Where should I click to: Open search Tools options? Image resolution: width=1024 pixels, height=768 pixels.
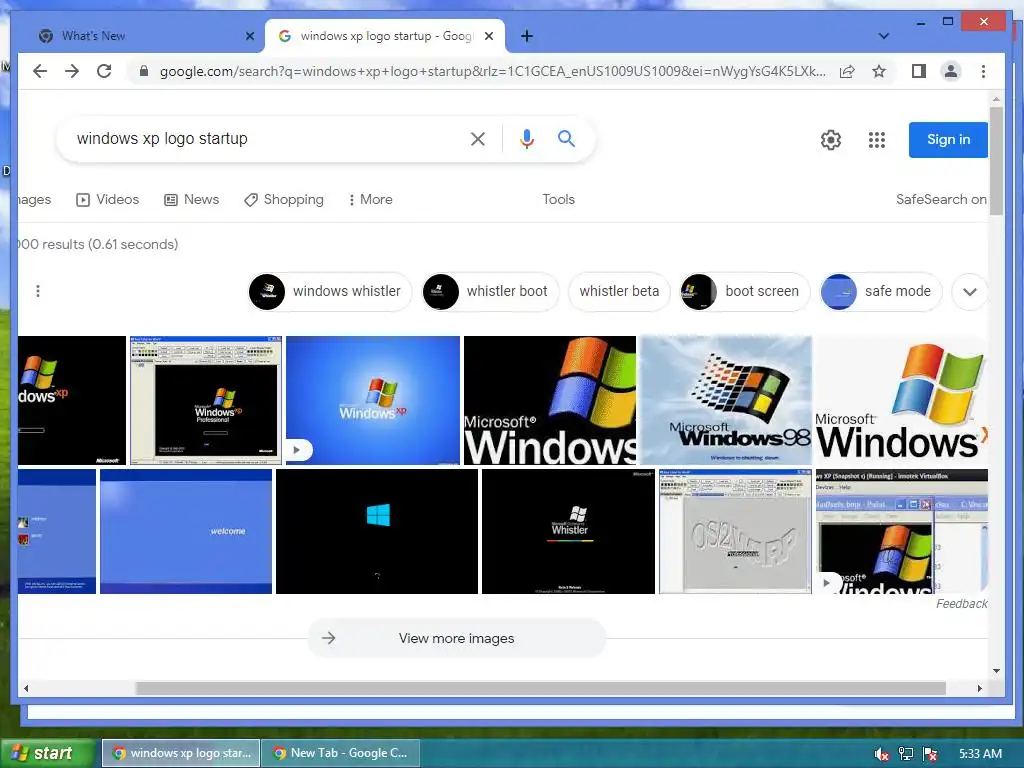pos(558,199)
